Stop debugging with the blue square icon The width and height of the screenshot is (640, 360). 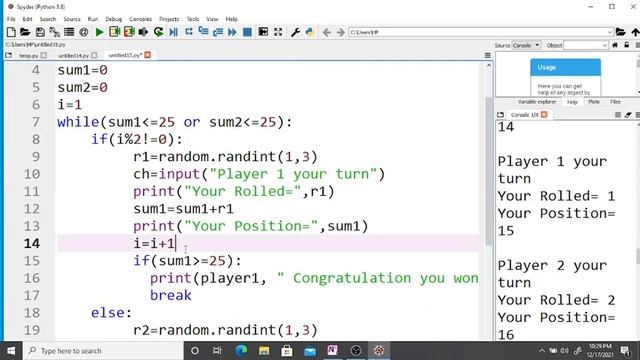point(247,32)
